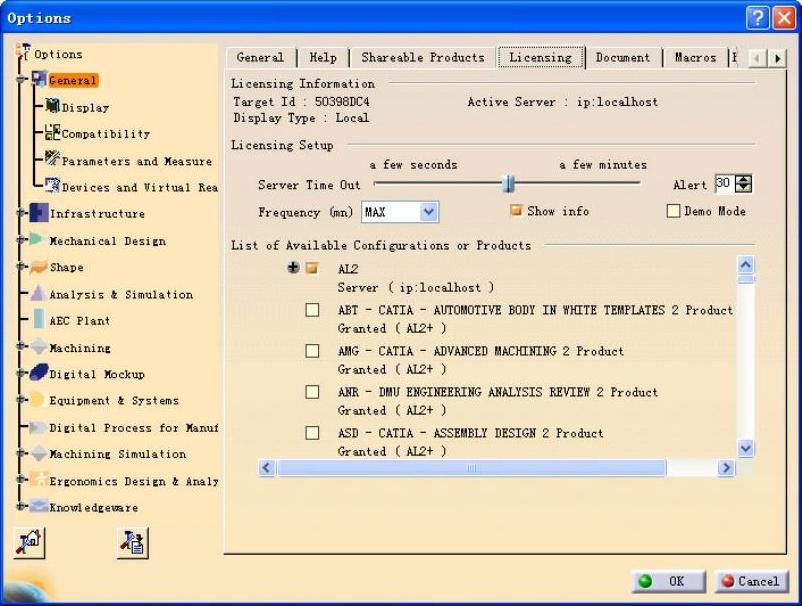The width and height of the screenshot is (802, 606).
Task: Confirm with the OK button
Action: 669,581
